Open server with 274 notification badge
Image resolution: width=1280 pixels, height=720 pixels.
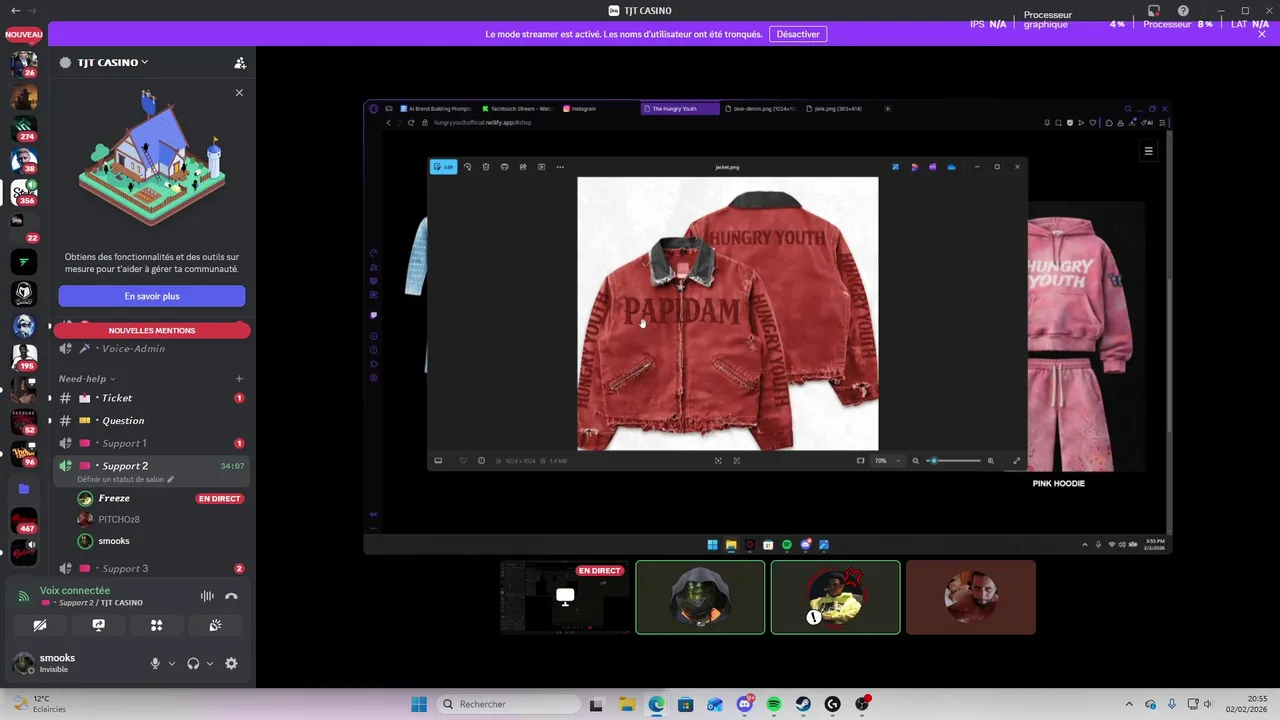click(24, 129)
